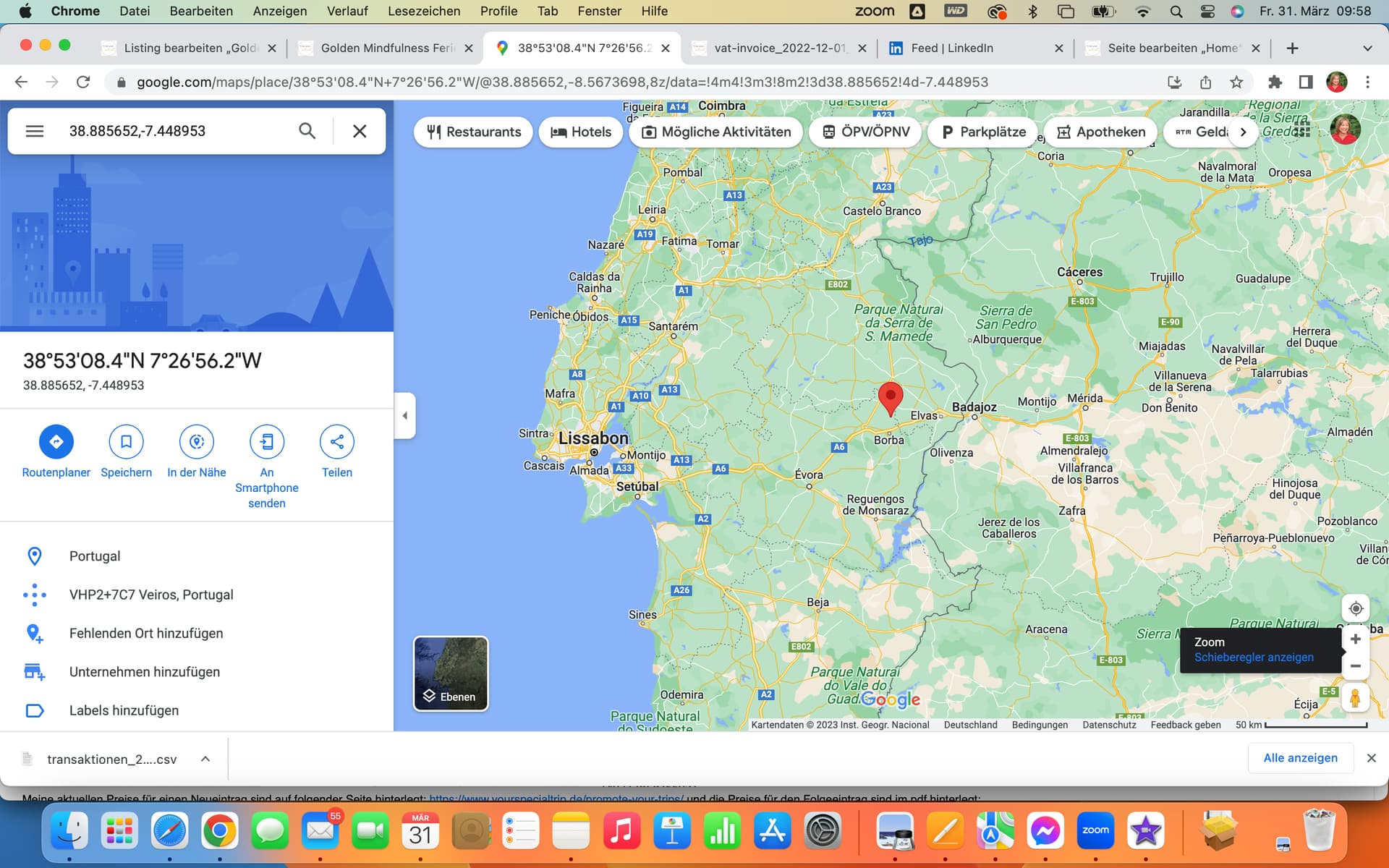Open macOS Control Center in menu bar
The height and width of the screenshot is (868, 1389).
pyautogui.click(x=1207, y=11)
